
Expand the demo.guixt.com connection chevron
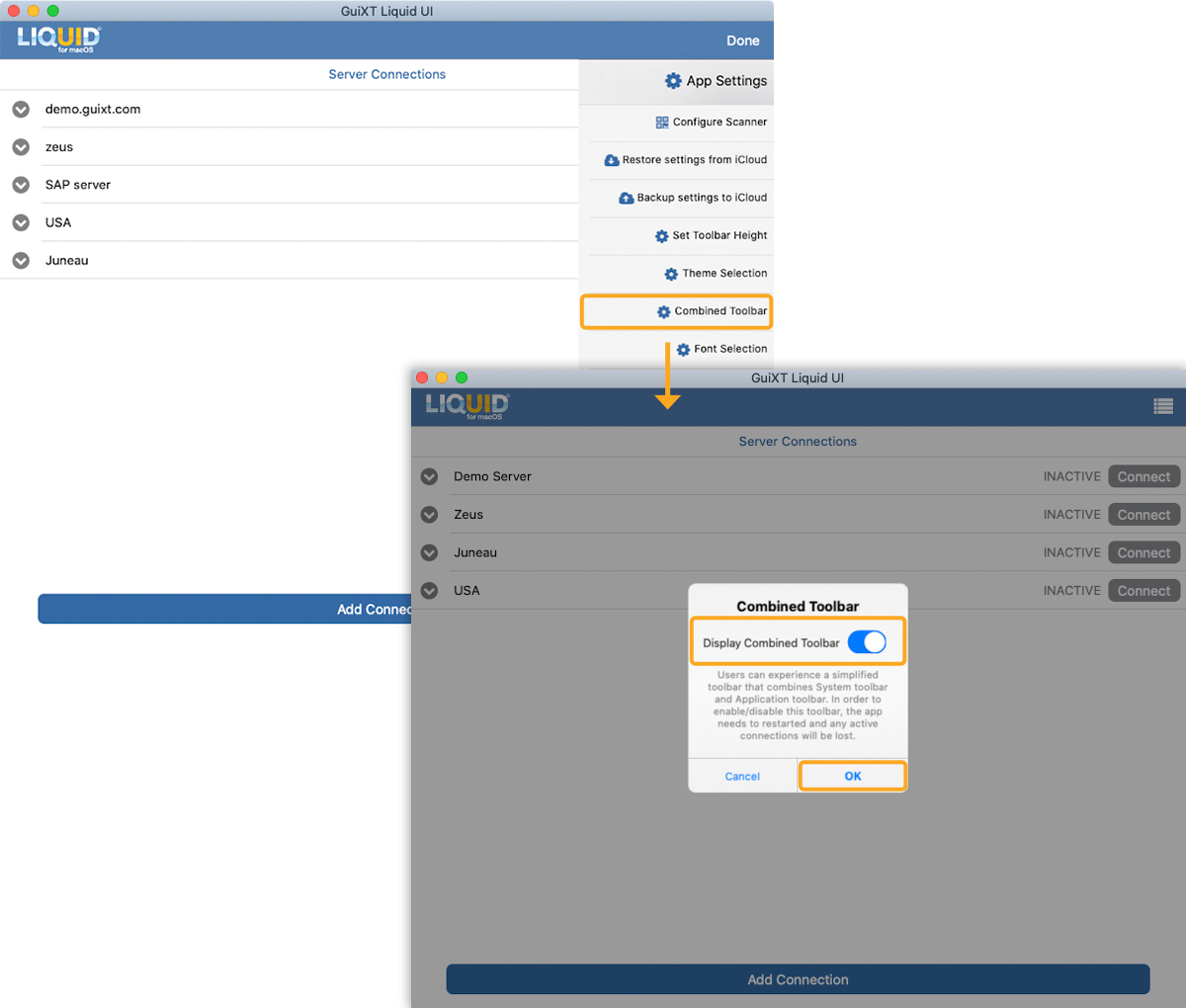(21, 110)
